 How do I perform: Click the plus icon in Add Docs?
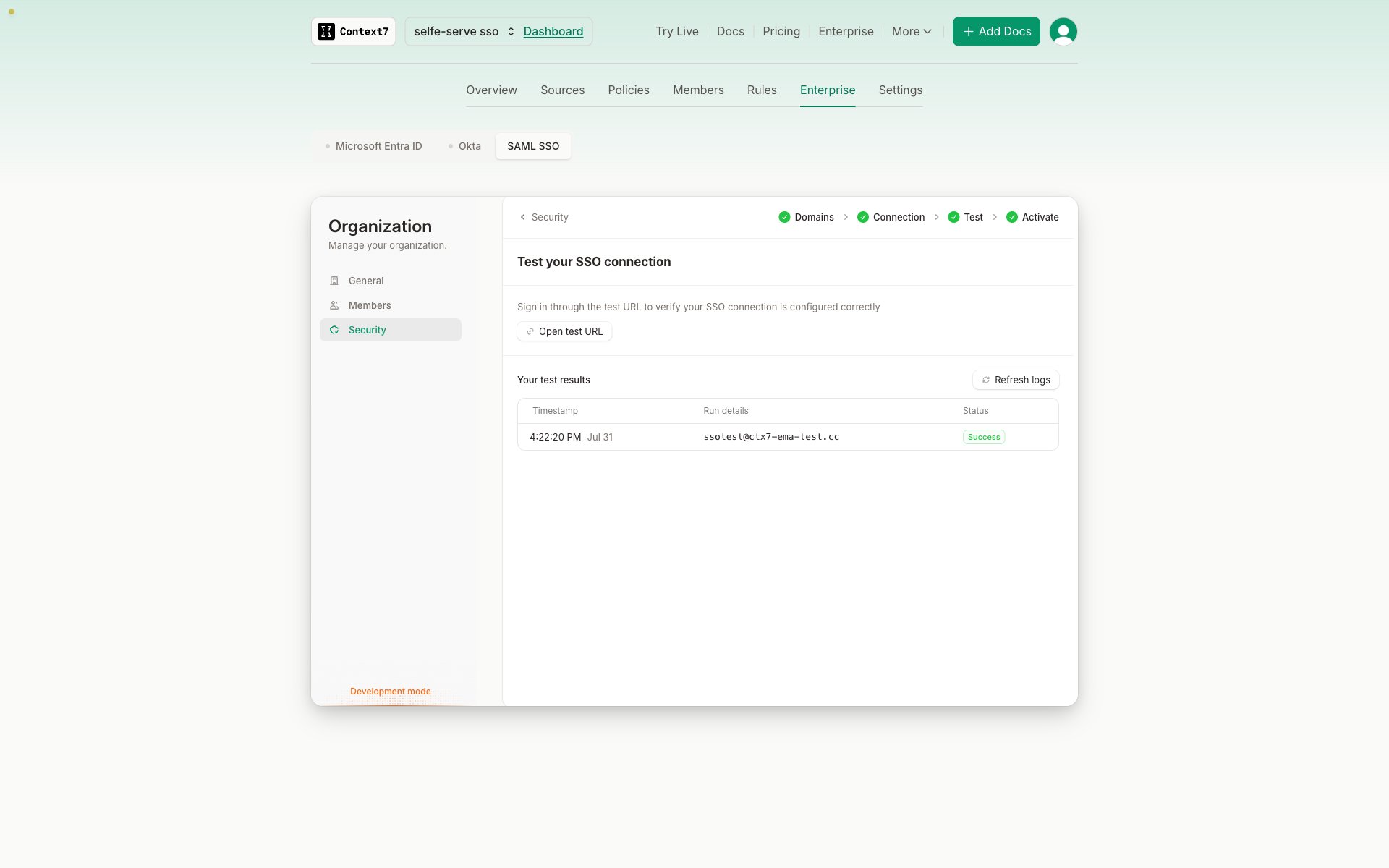[968, 31]
